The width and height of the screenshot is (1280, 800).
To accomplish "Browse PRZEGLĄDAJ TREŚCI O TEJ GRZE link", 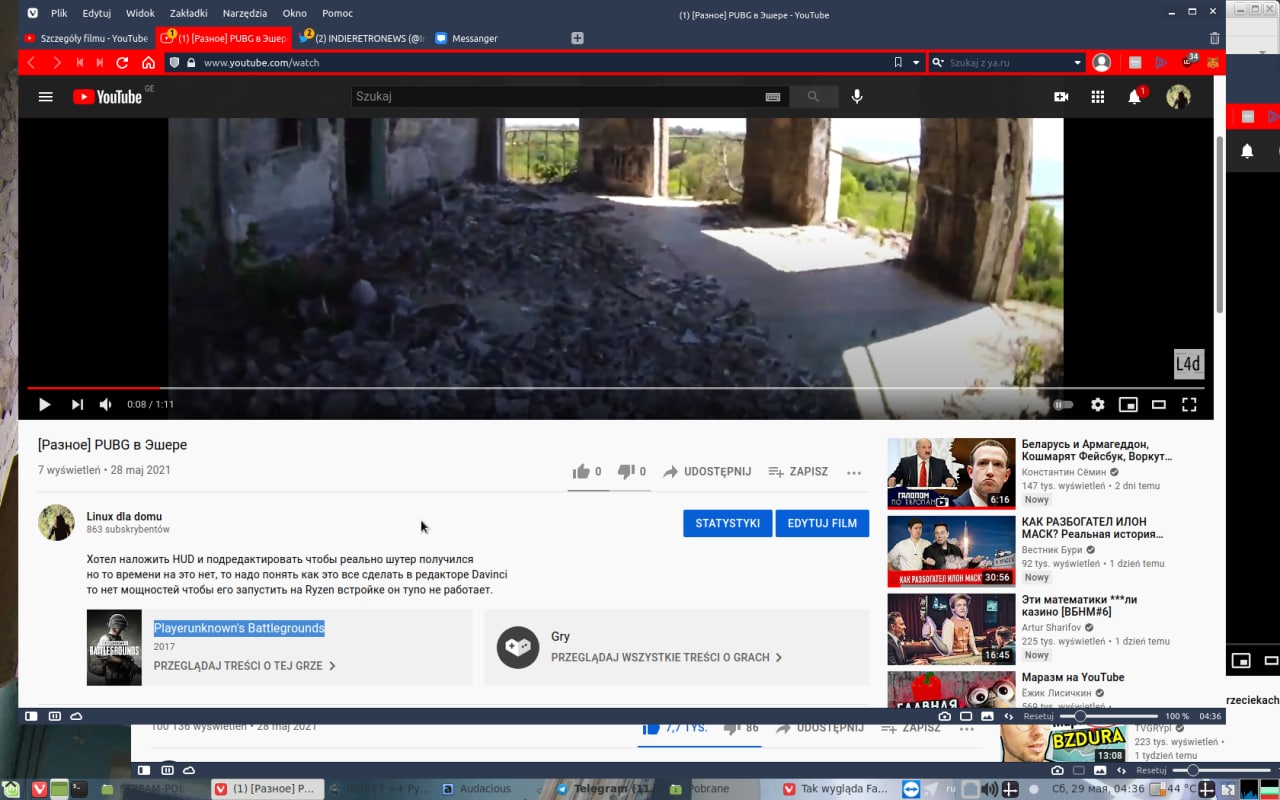I will [x=245, y=665].
